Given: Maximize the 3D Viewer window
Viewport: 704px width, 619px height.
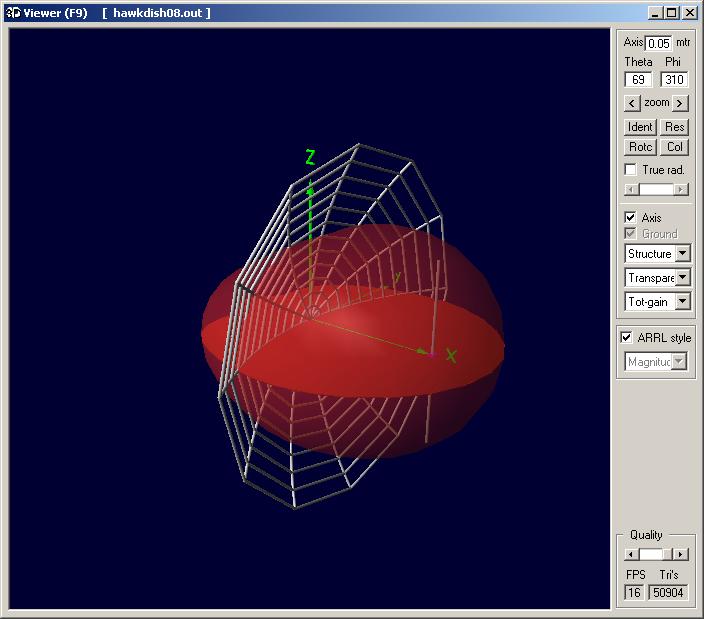Looking at the screenshot, I should pos(672,13).
